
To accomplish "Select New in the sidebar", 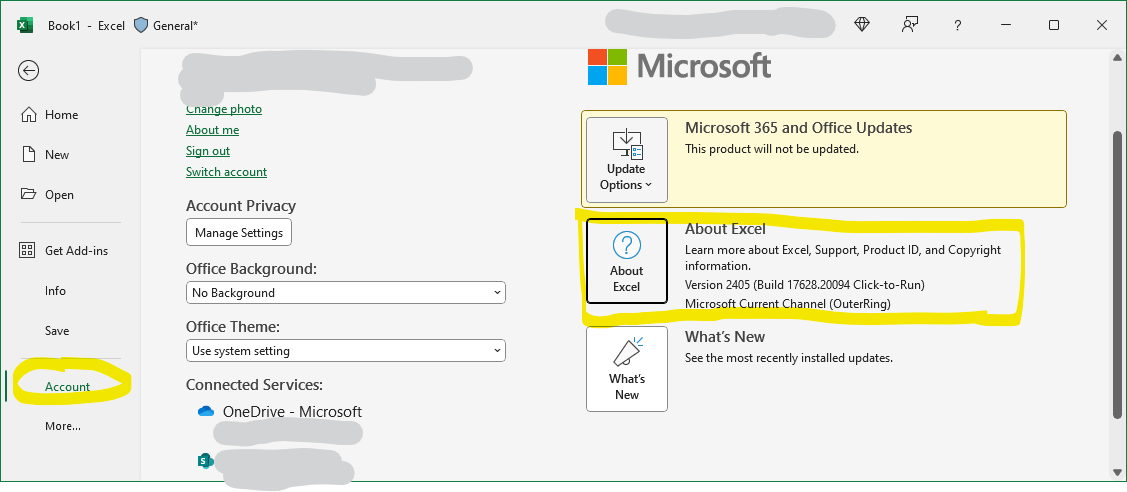I will (57, 154).
